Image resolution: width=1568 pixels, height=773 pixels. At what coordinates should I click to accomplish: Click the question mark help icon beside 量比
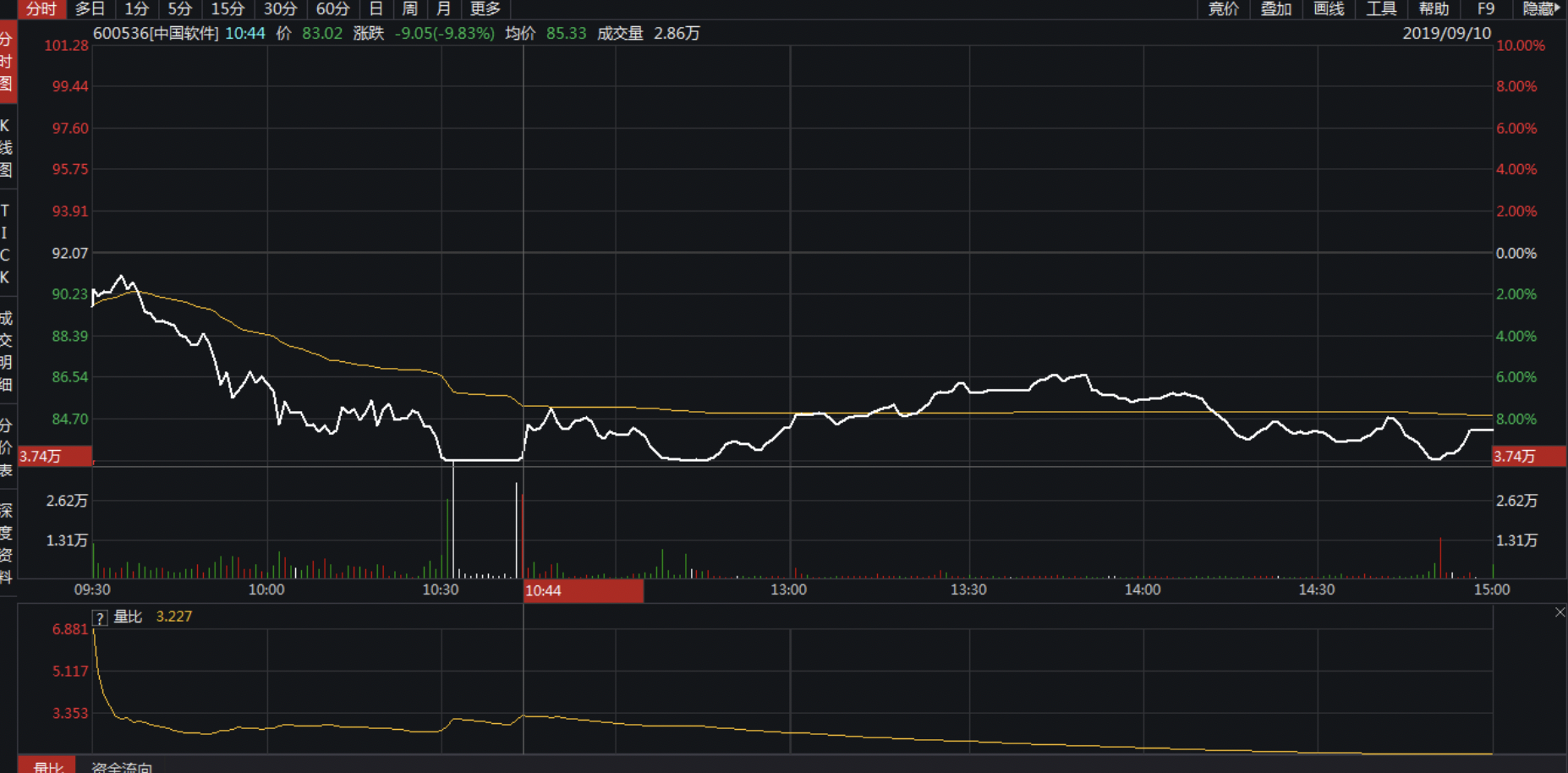pos(100,618)
